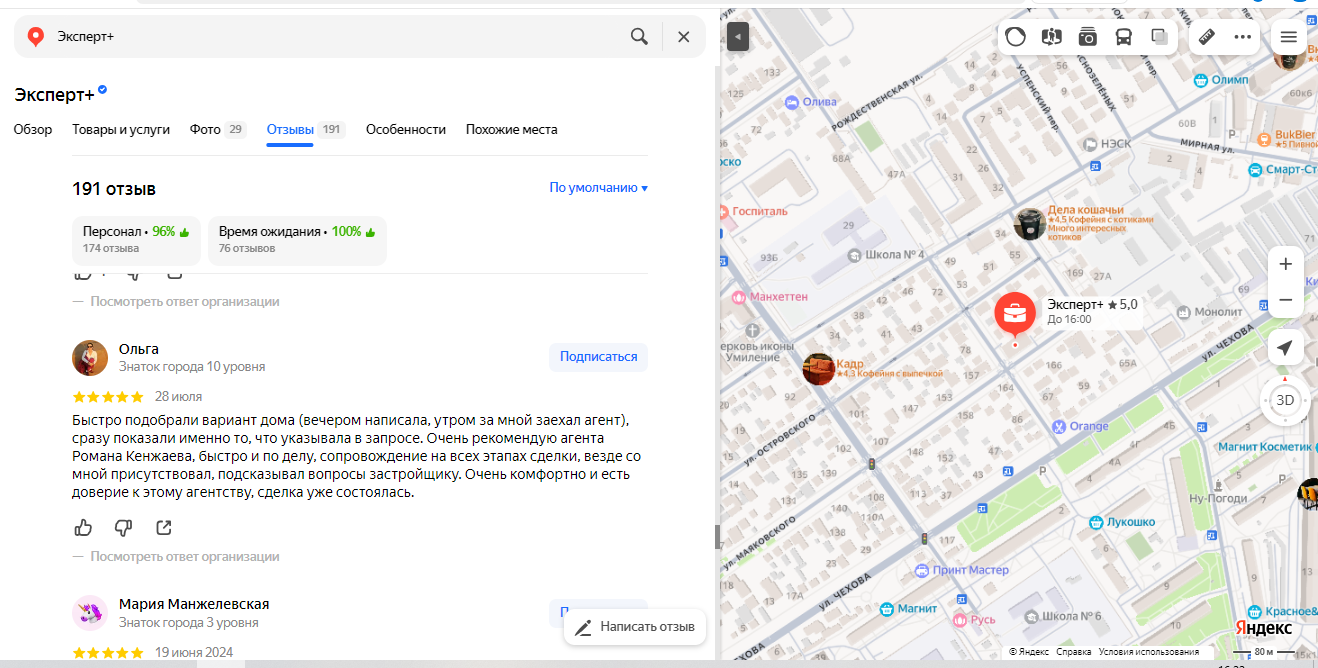Like Olga's review with thumbs up

click(x=83, y=527)
